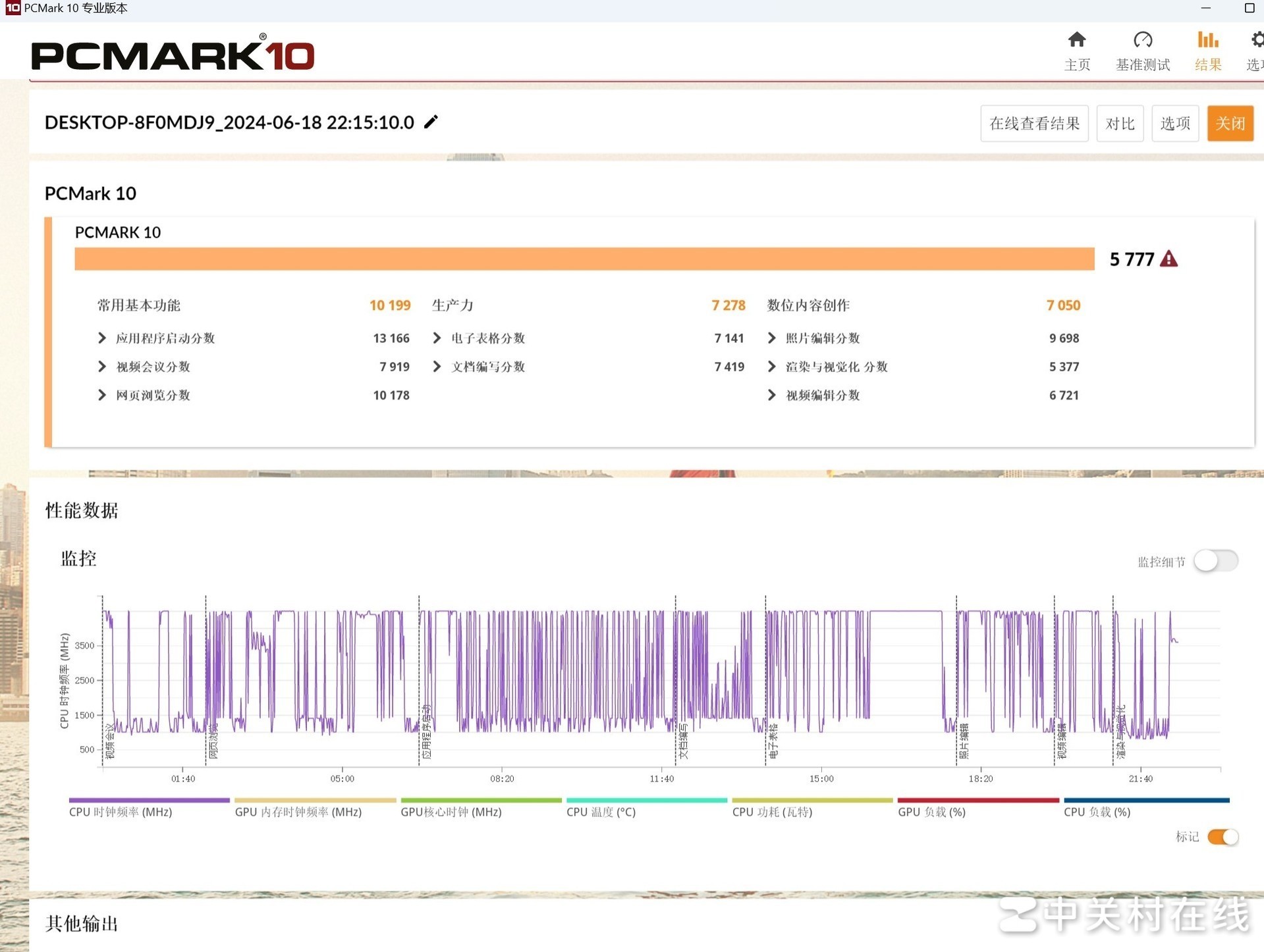
Task: Select the GPU 负载 (%) legend swatch
Action: point(978,801)
